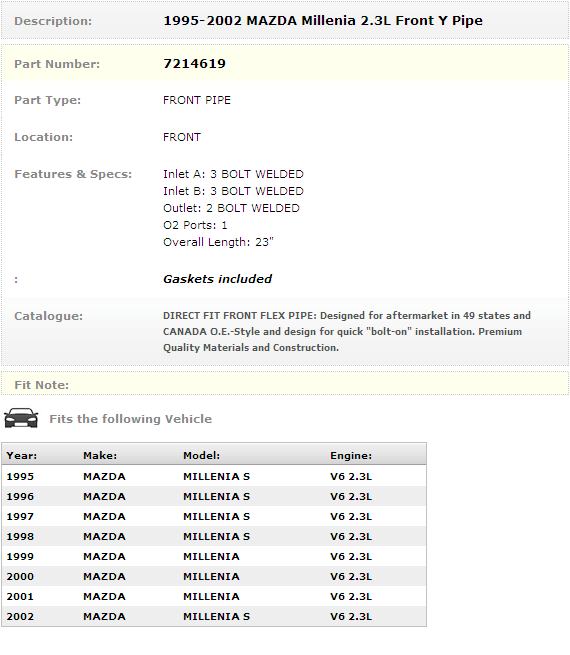The height and width of the screenshot is (655, 570).
Task: Select the 1999 MILLENIA row
Action: click(214, 556)
